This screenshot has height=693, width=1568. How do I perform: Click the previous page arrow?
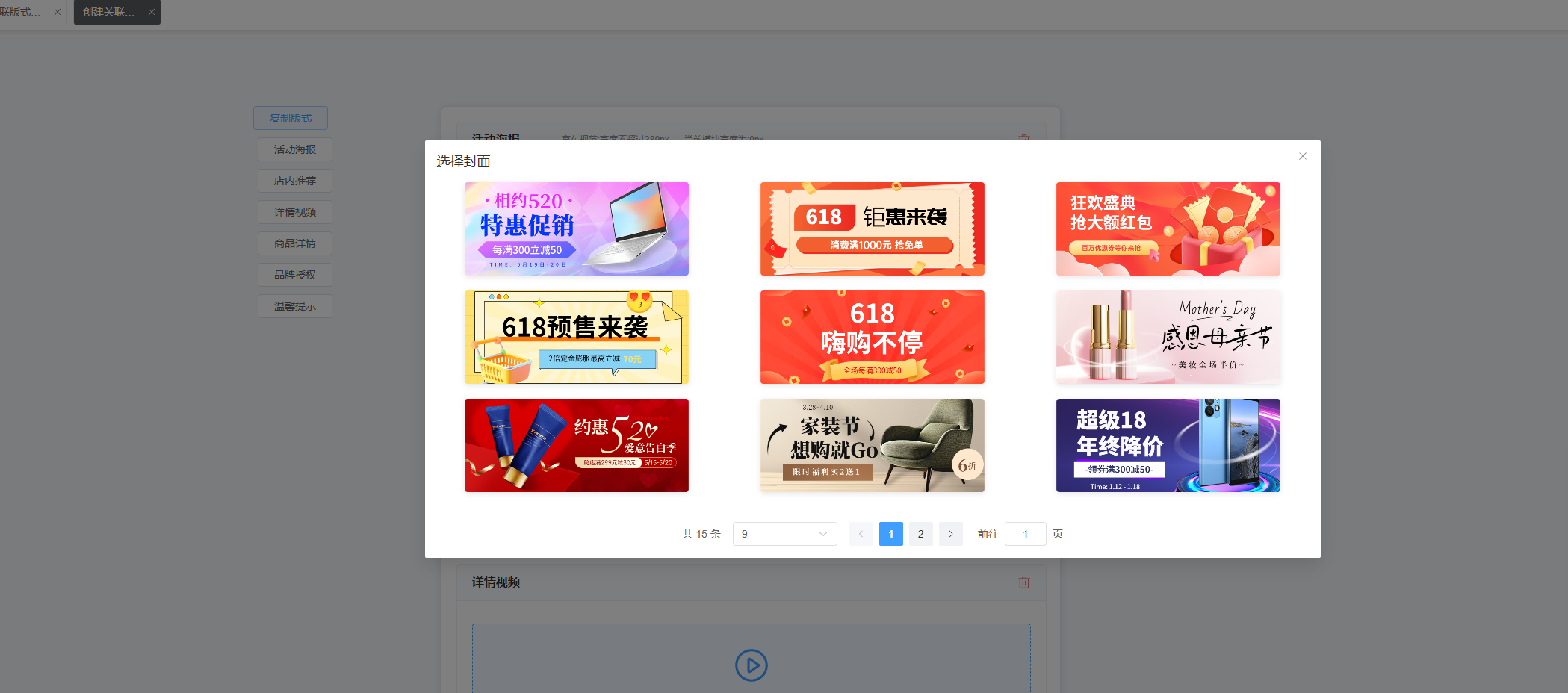[x=861, y=534]
